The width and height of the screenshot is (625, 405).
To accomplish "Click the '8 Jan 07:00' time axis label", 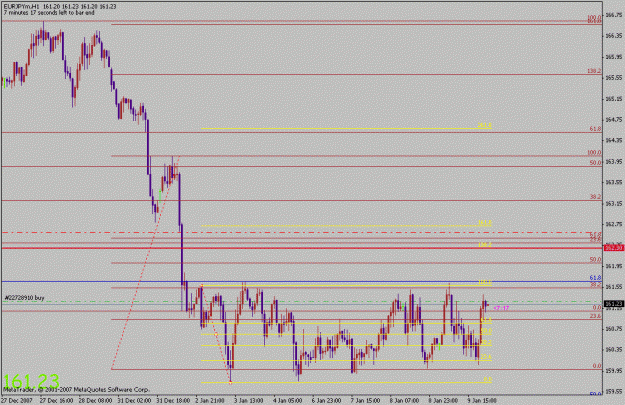I will click(x=404, y=400).
